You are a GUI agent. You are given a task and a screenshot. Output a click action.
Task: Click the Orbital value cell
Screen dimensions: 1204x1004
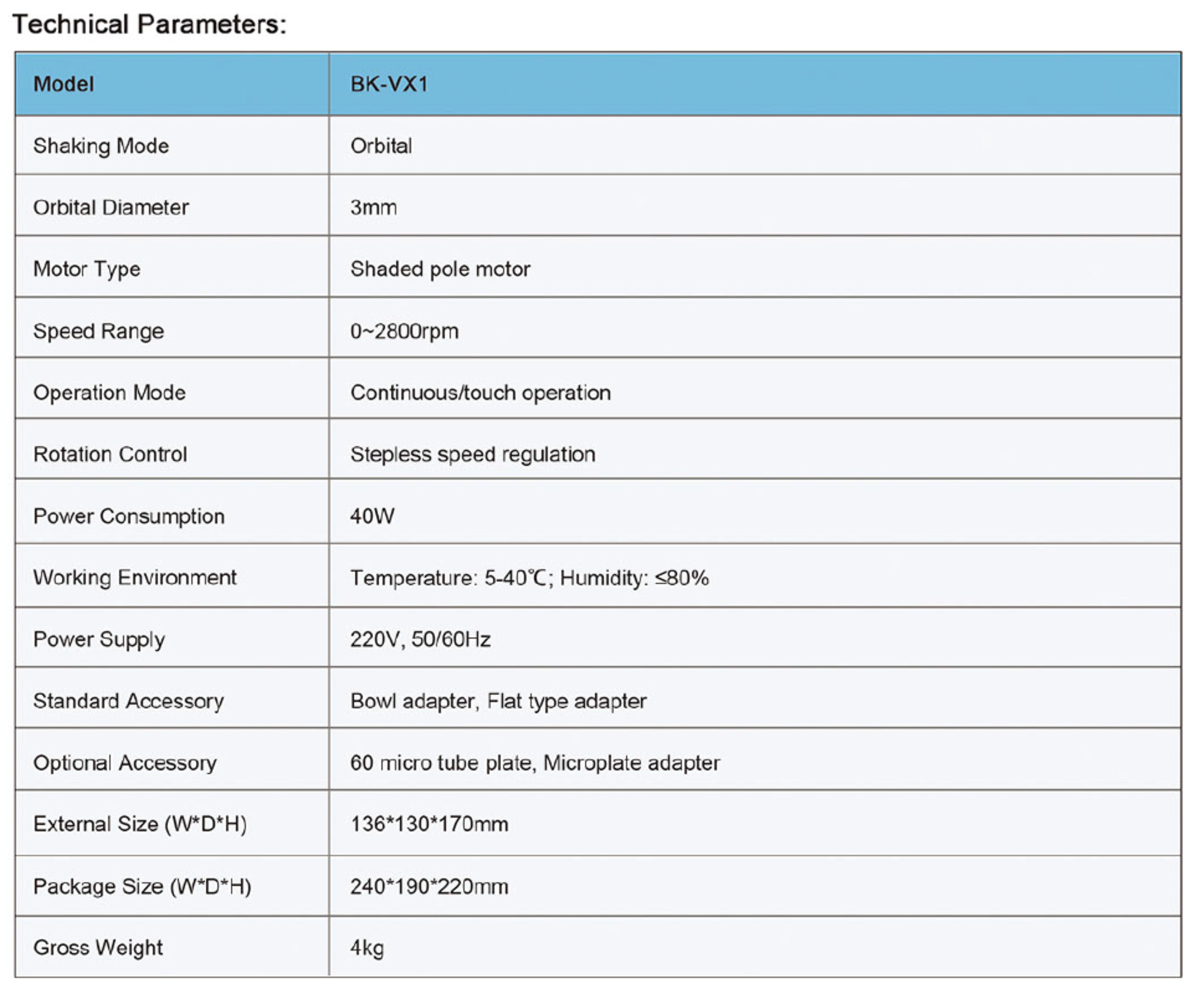click(x=381, y=146)
